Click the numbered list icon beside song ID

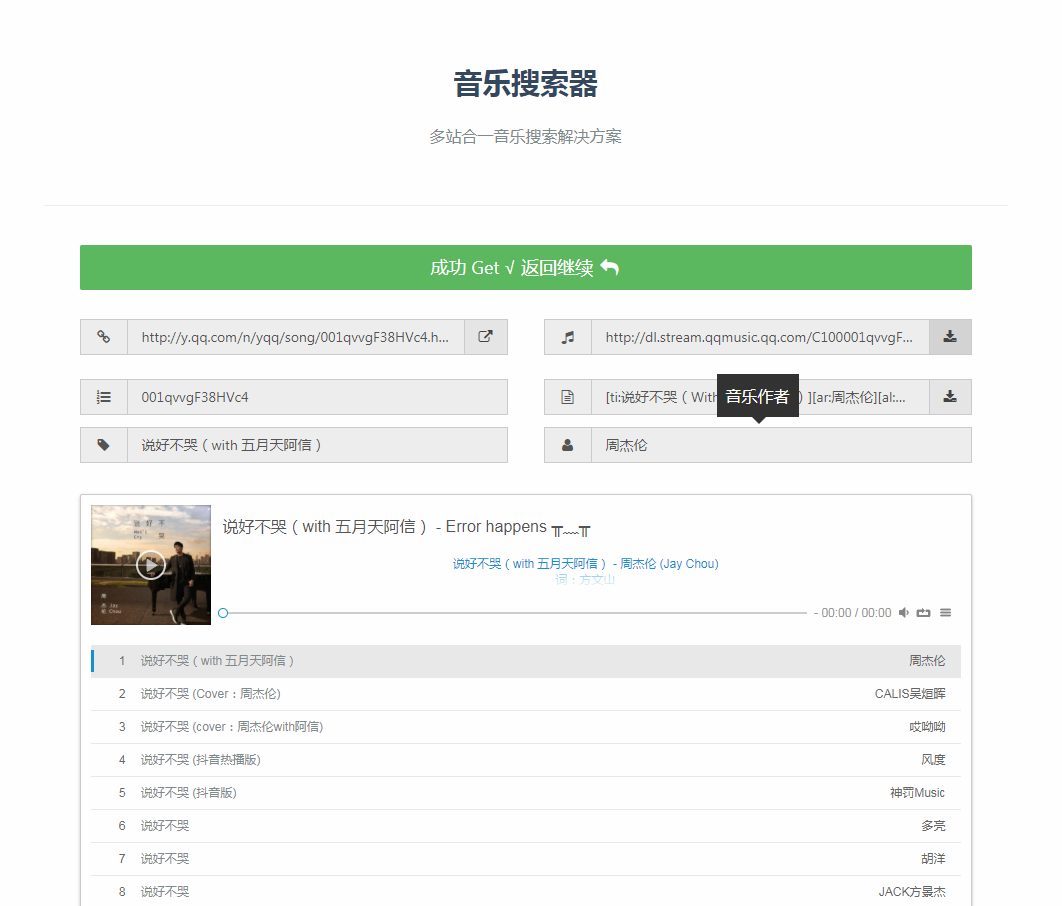click(104, 397)
